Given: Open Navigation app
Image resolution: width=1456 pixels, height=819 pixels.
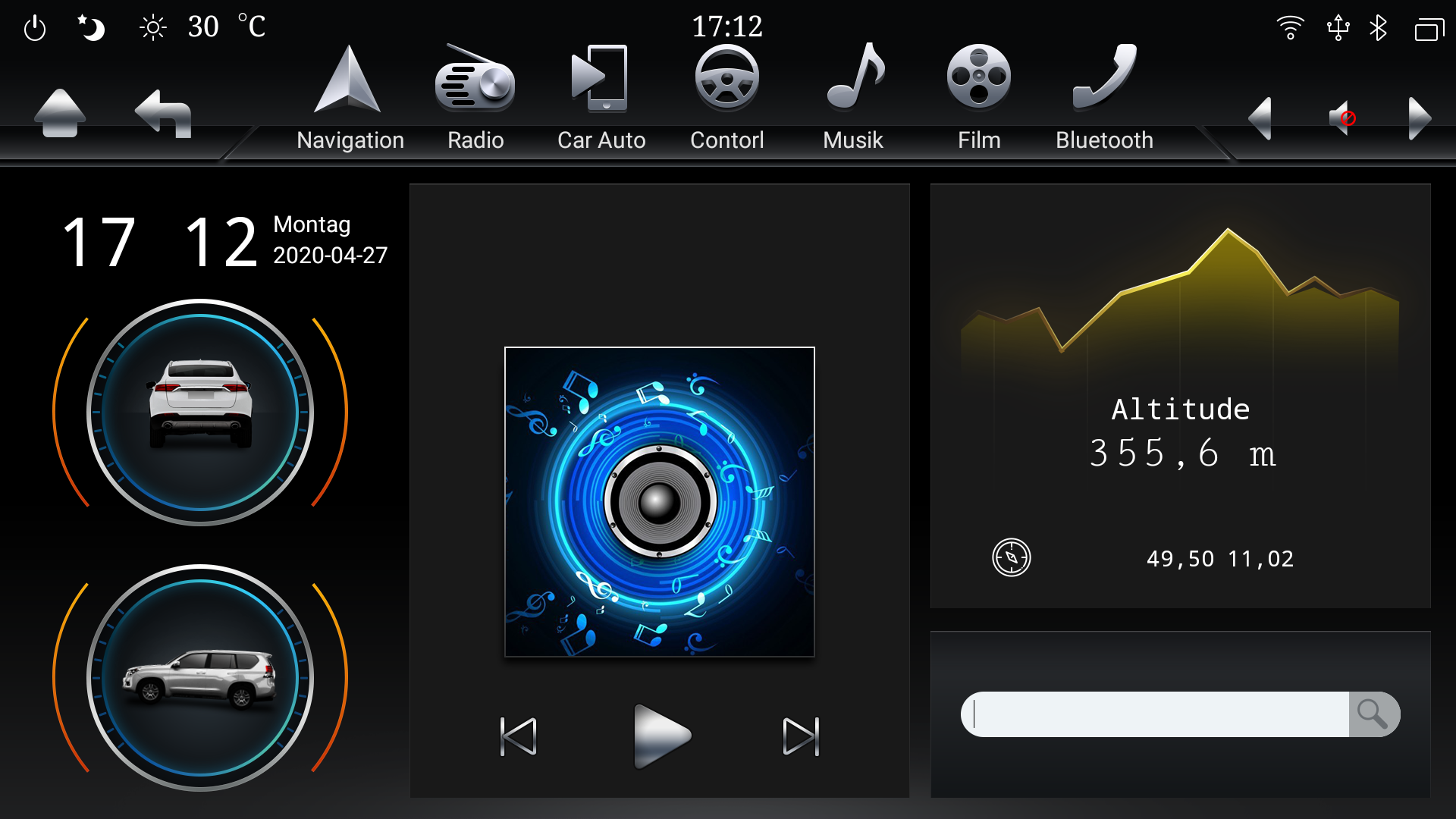Looking at the screenshot, I should [350, 99].
